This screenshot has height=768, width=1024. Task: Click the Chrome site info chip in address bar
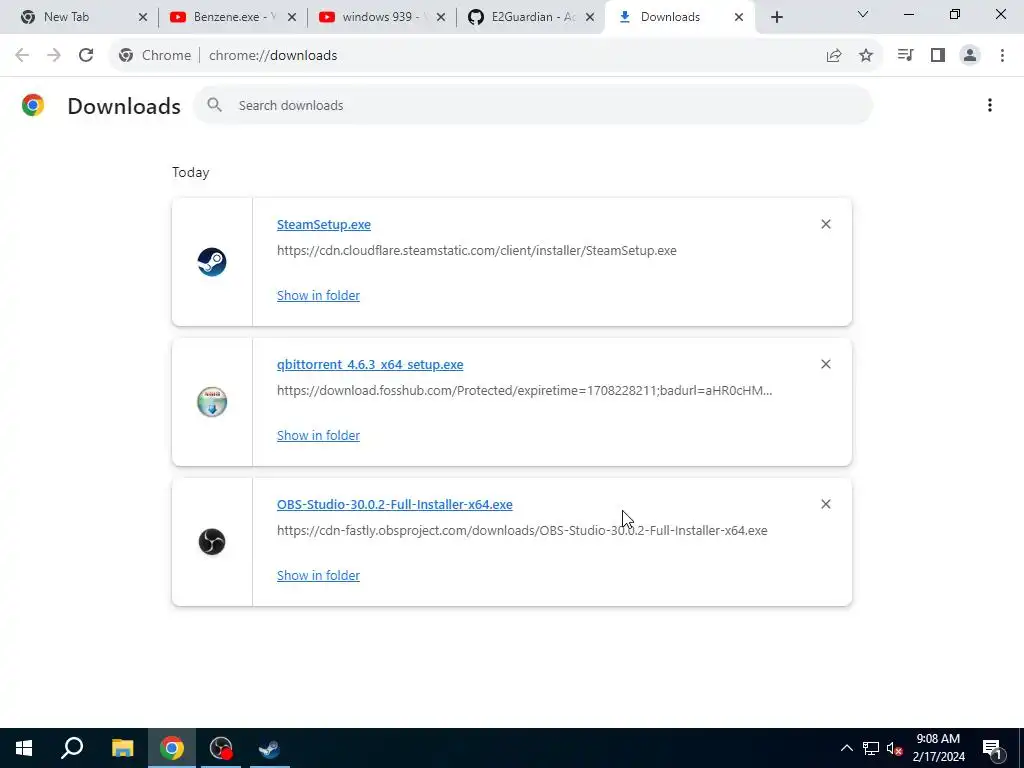click(x=155, y=56)
